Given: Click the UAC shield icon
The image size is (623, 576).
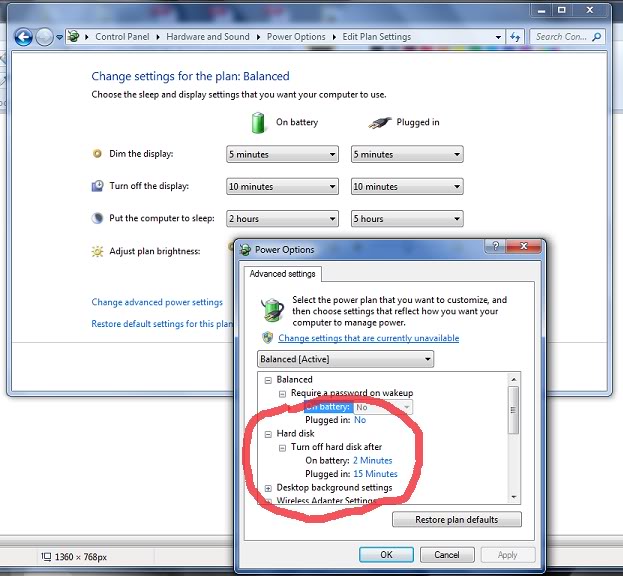Looking at the screenshot, I should click(267, 338).
